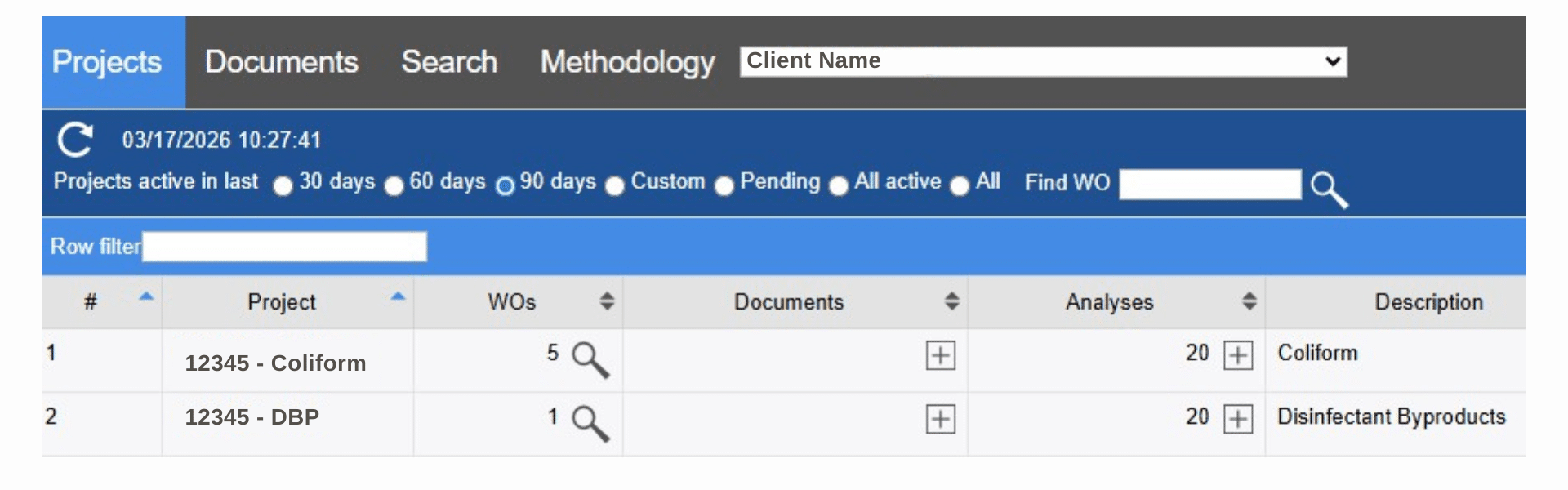Viewport: 1568px width, 490px height.
Task: Open the Documents tab in navigation
Action: [x=282, y=62]
